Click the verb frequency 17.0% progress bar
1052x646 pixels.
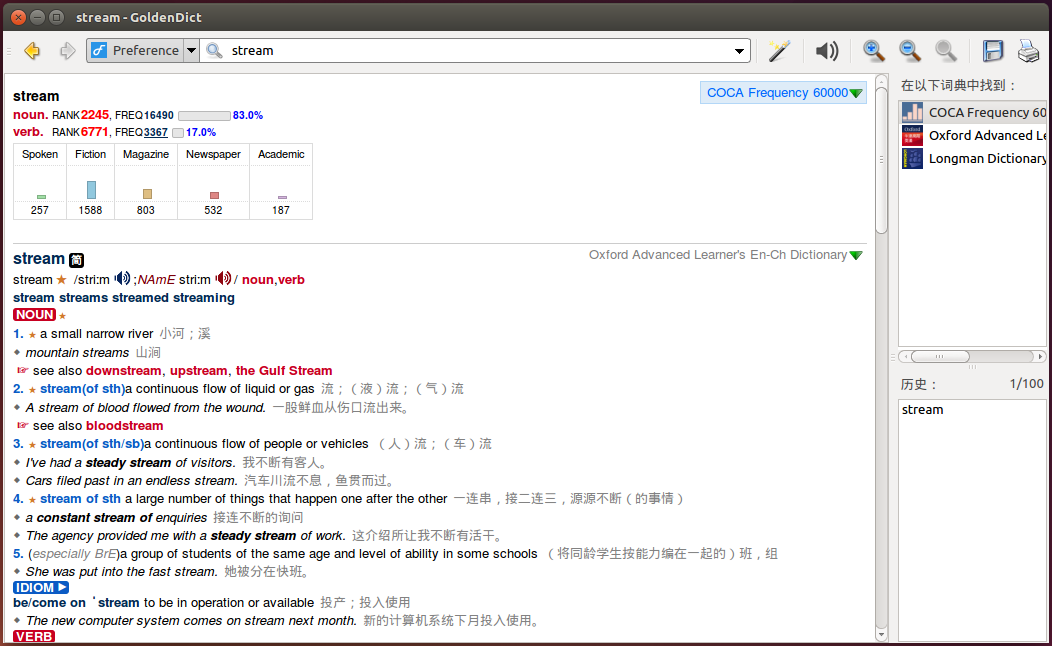178,133
